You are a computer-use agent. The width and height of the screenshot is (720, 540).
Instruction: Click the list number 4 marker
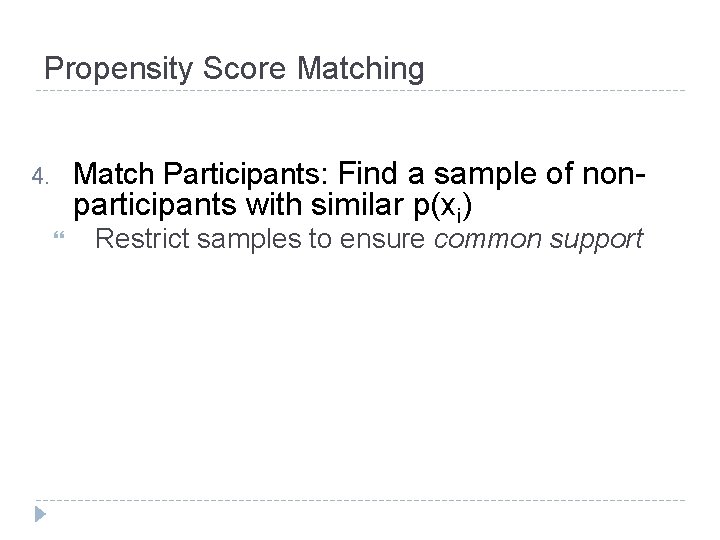[39, 178]
